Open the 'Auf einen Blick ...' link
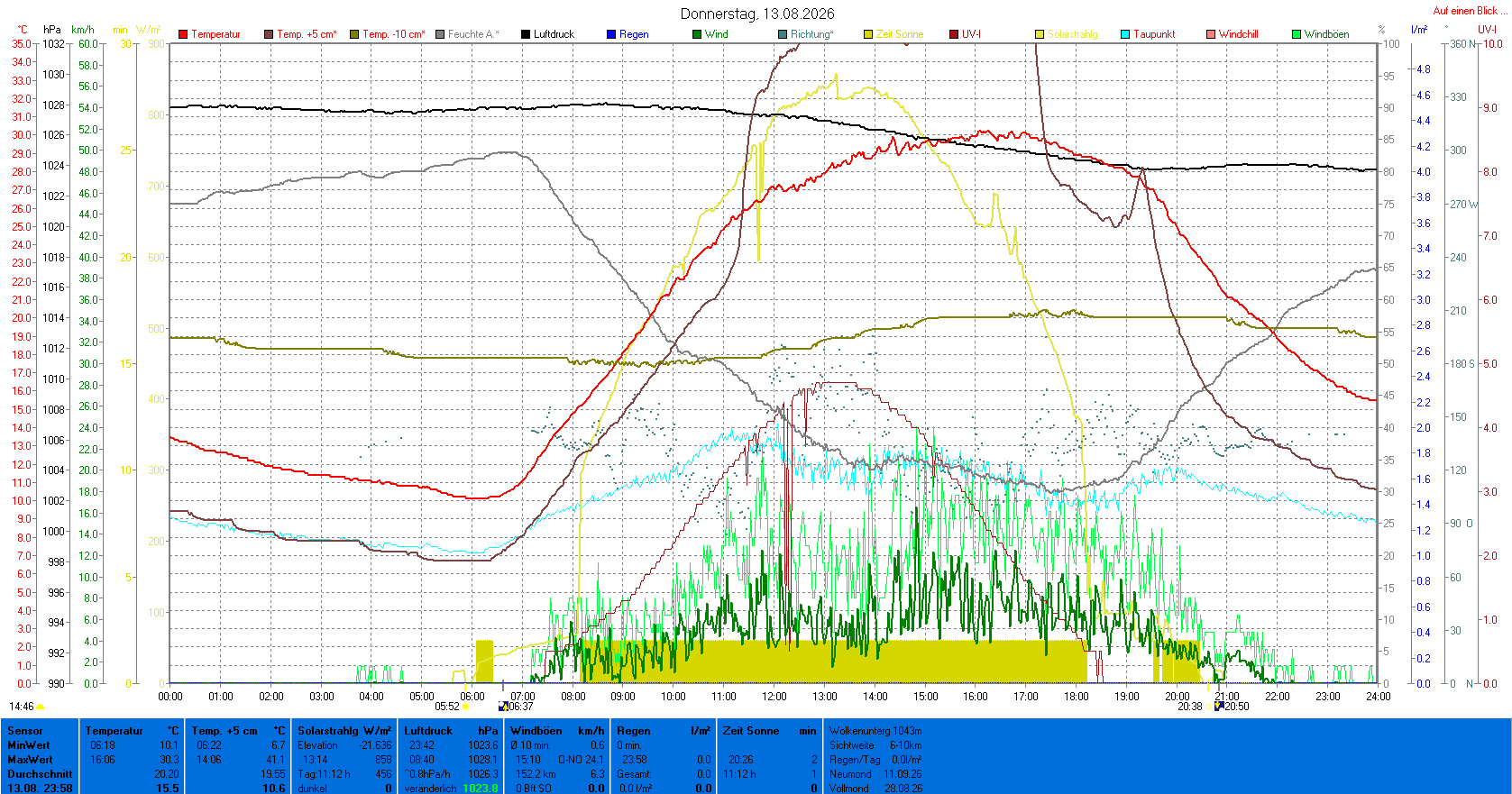The height and width of the screenshot is (794, 1512). point(1469,11)
